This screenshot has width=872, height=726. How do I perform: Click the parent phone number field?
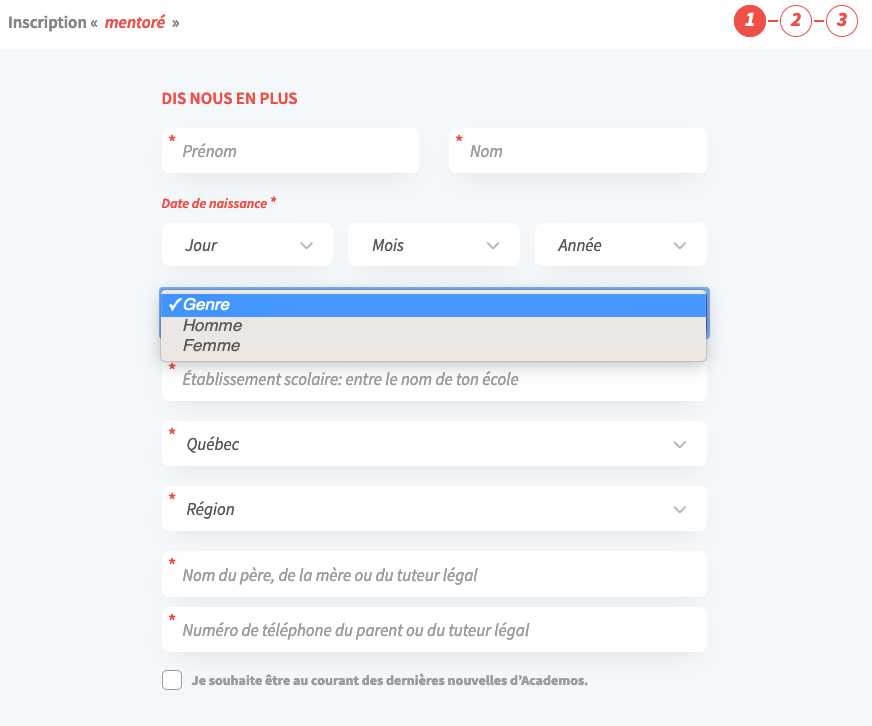(x=434, y=630)
